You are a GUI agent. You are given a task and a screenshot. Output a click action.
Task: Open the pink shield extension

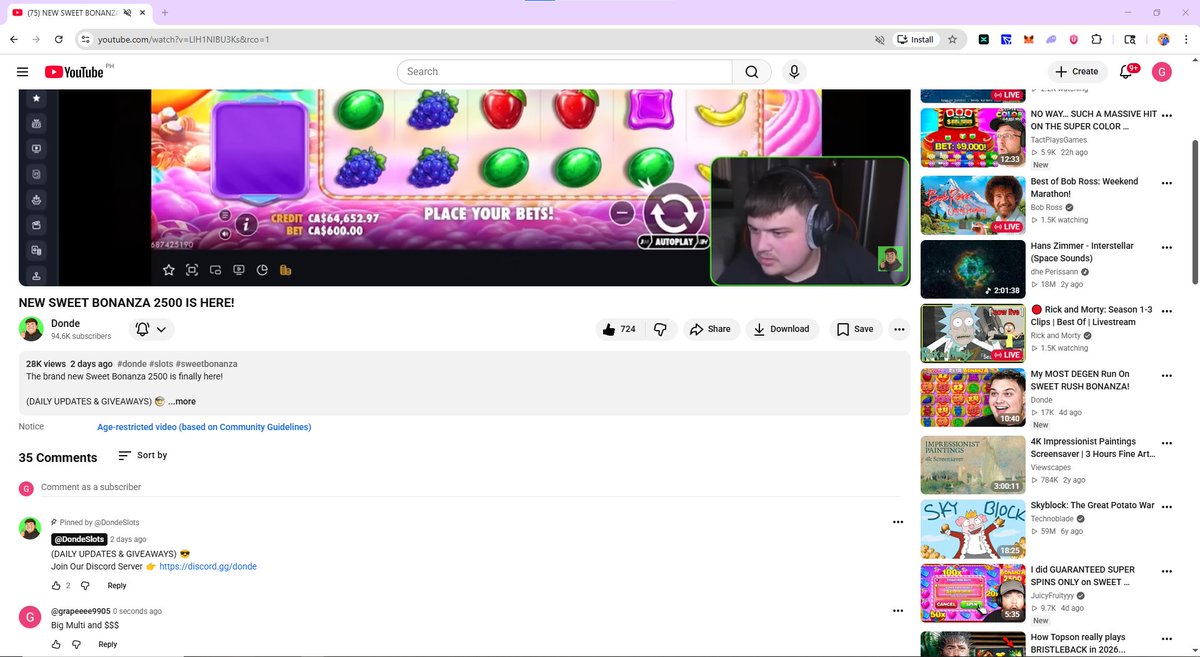point(1074,39)
